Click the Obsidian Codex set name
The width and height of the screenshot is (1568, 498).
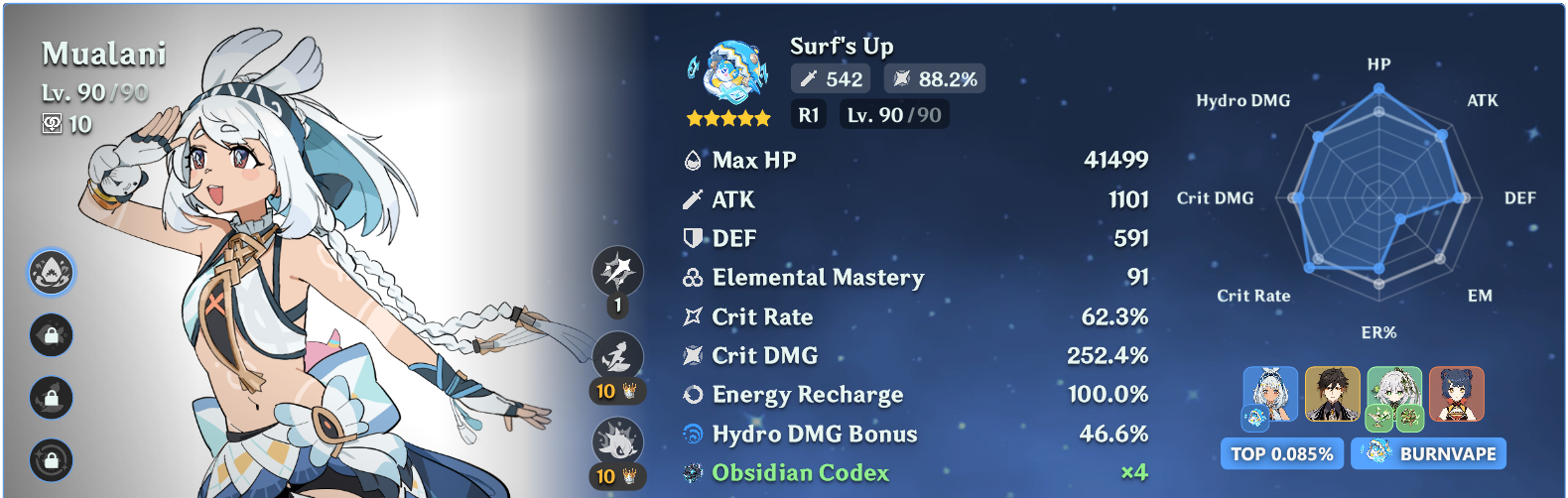[801, 473]
